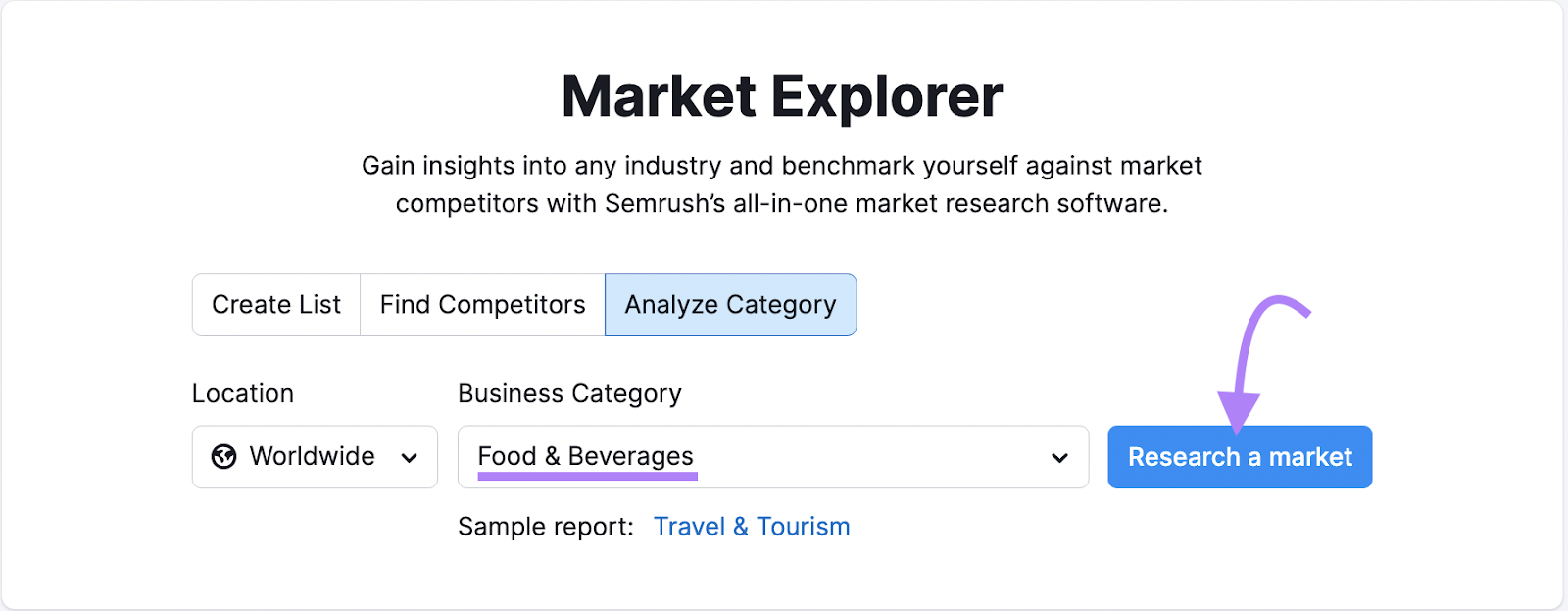Select the Analyze Category tab
The width and height of the screenshot is (1568, 611).
click(x=730, y=304)
